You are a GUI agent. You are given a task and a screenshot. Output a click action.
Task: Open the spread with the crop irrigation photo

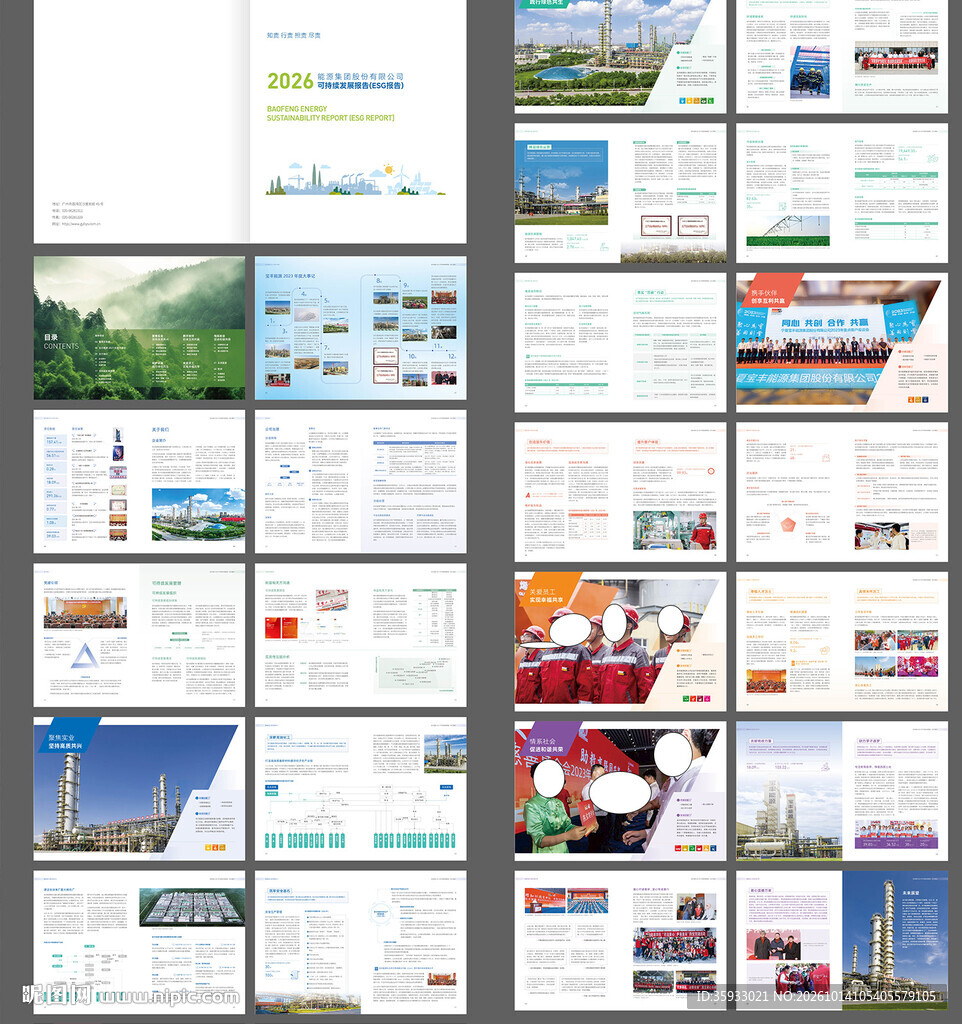click(842, 193)
